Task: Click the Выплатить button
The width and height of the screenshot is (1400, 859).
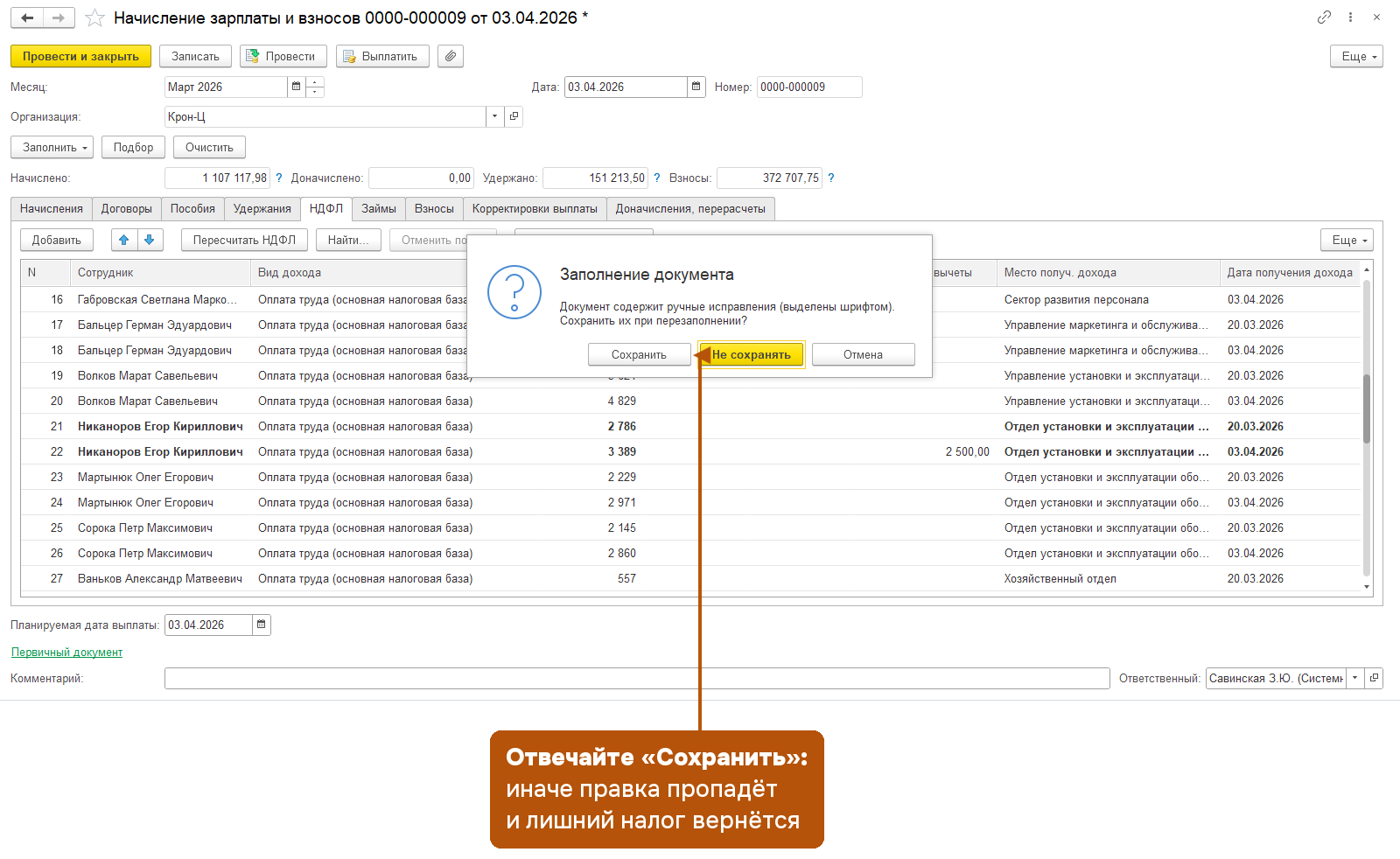Action: 382,56
